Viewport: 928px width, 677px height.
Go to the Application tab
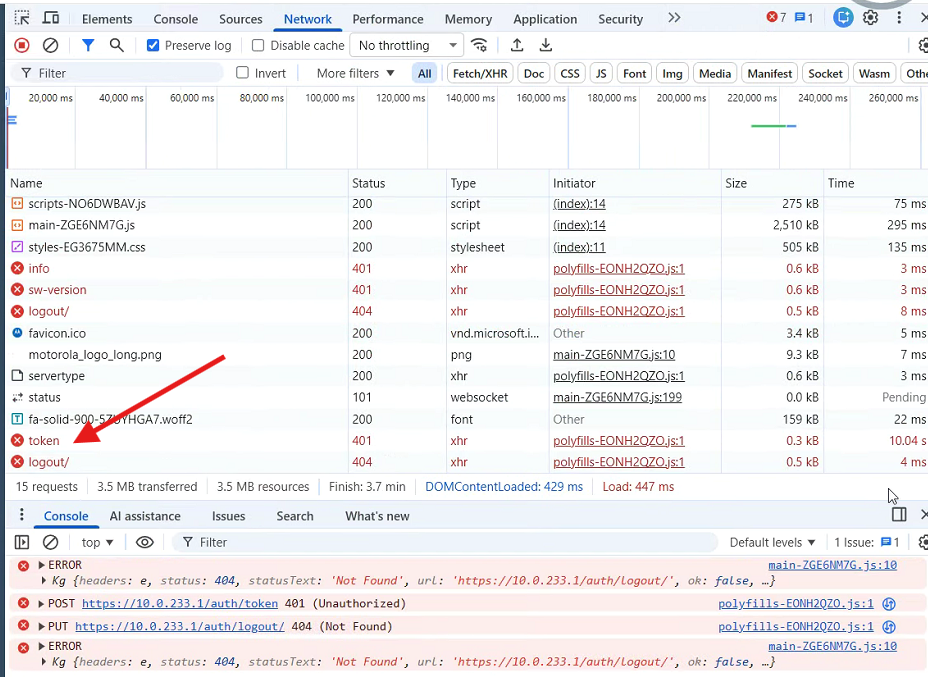[x=545, y=19]
